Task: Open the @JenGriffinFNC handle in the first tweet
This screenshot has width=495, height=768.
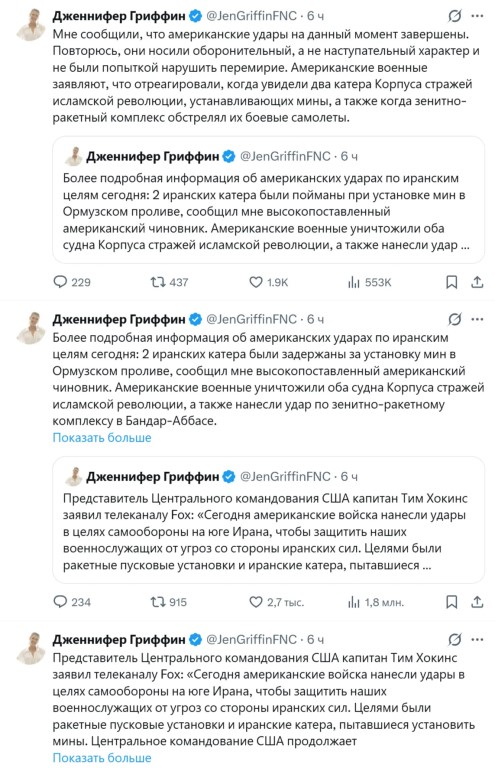Action: click(x=252, y=16)
